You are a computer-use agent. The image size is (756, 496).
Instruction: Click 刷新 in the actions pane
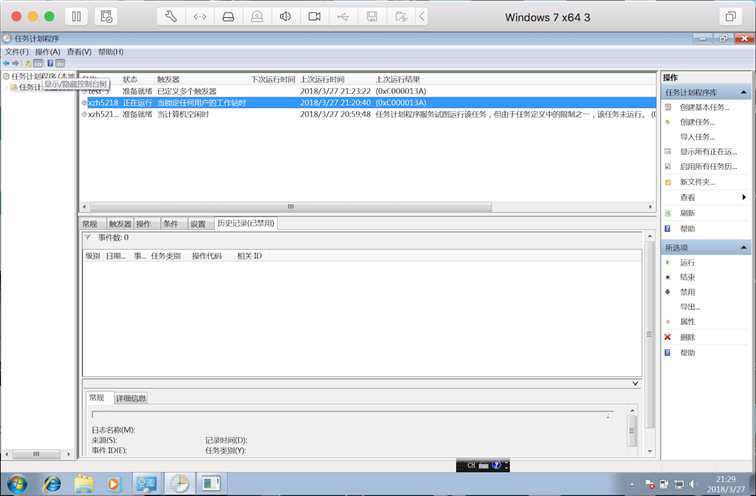pyautogui.click(x=688, y=213)
